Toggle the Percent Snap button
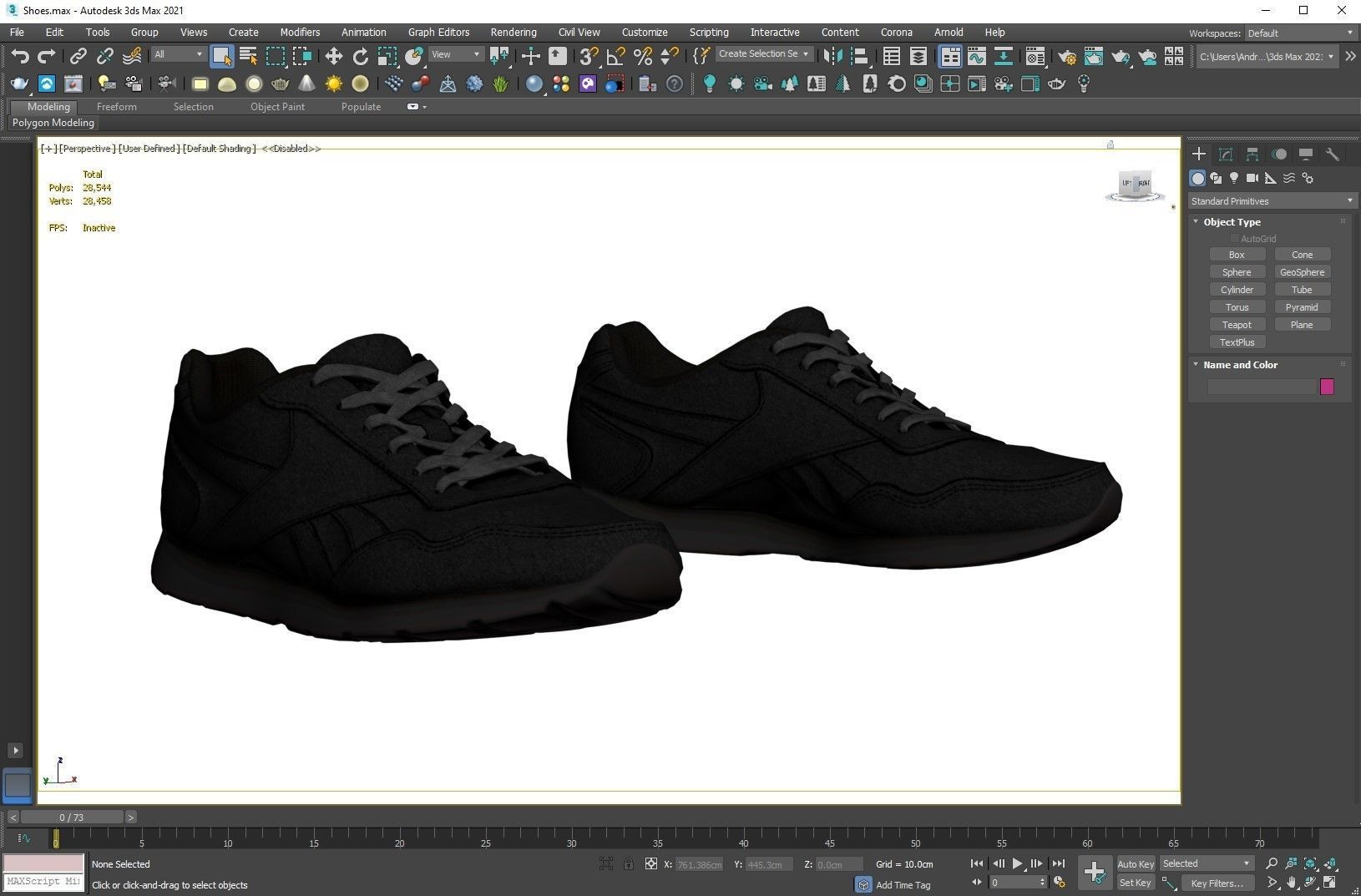This screenshot has height=896, width=1361. click(642, 56)
